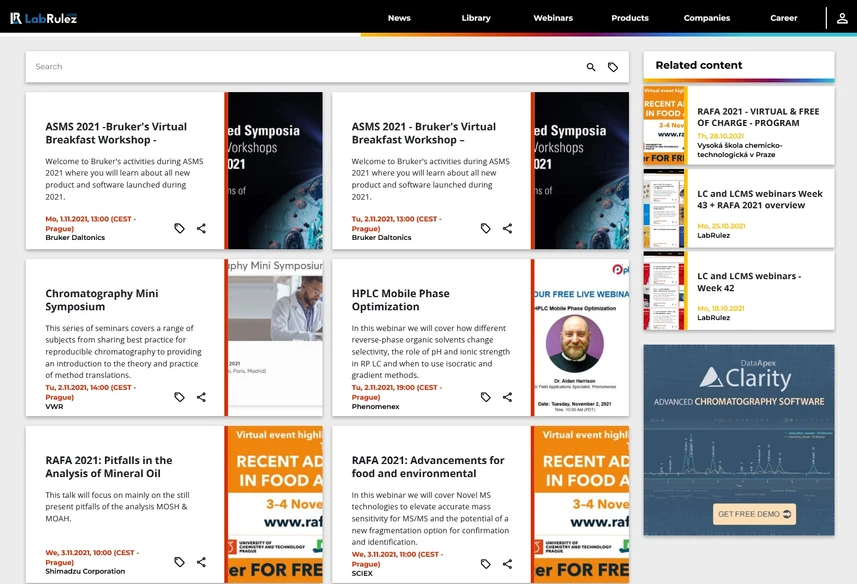Image resolution: width=857 pixels, height=584 pixels.
Task: Open the Library menu
Action: point(476,18)
